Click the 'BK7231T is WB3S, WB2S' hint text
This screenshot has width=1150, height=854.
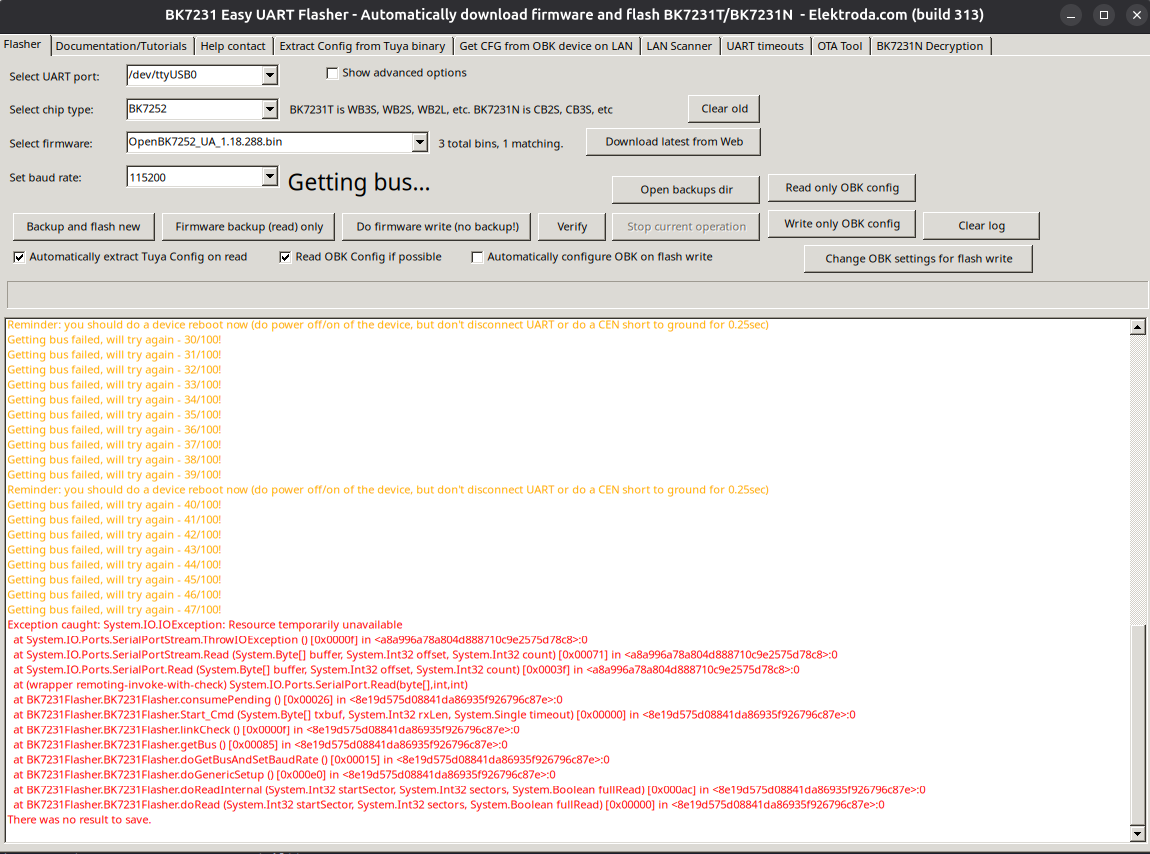(451, 110)
